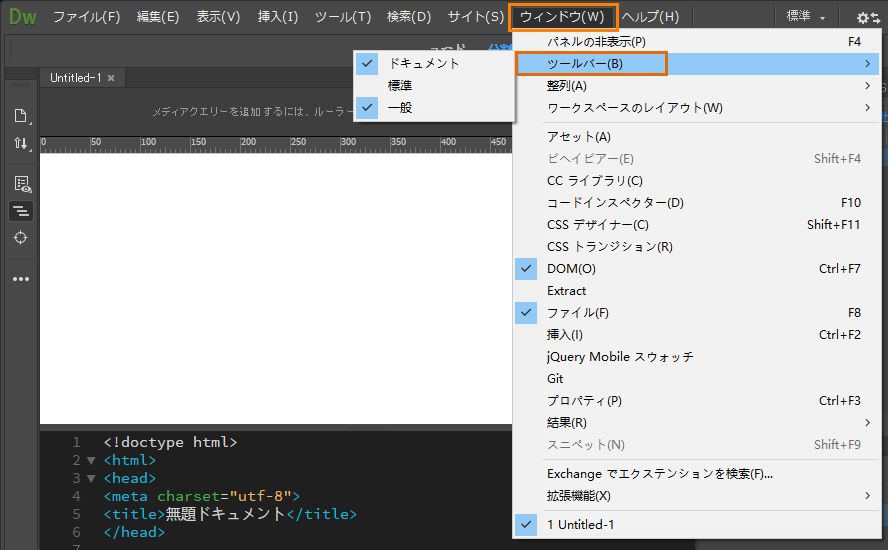This screenshot has width=888, height=550.
Task: Open the 挿入(I) menu
Action: 278,16
